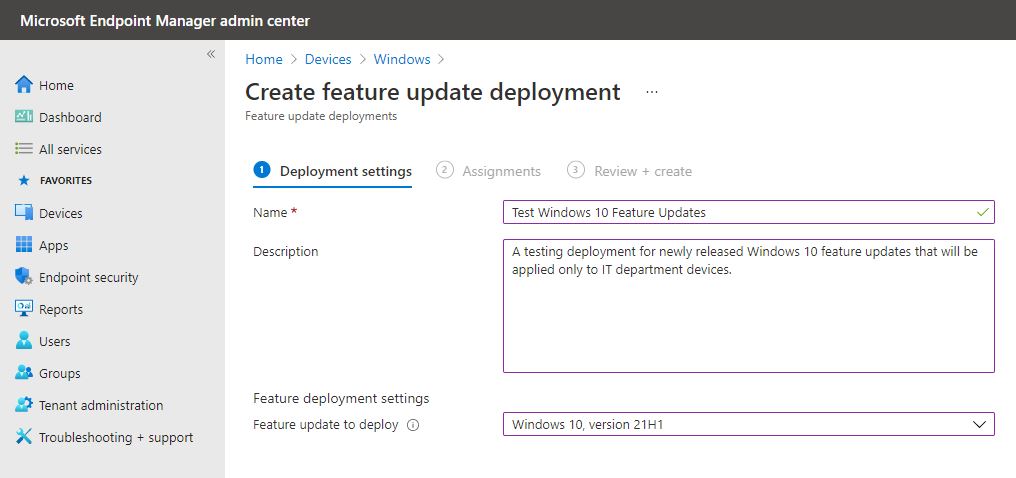This screenshot has width=1016, height=478.
Task: Click the Groups people icon
Action: pos(24,372)
